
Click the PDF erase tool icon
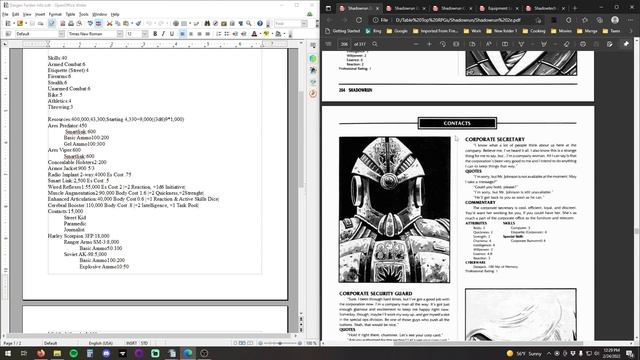[x=567, y=44]
